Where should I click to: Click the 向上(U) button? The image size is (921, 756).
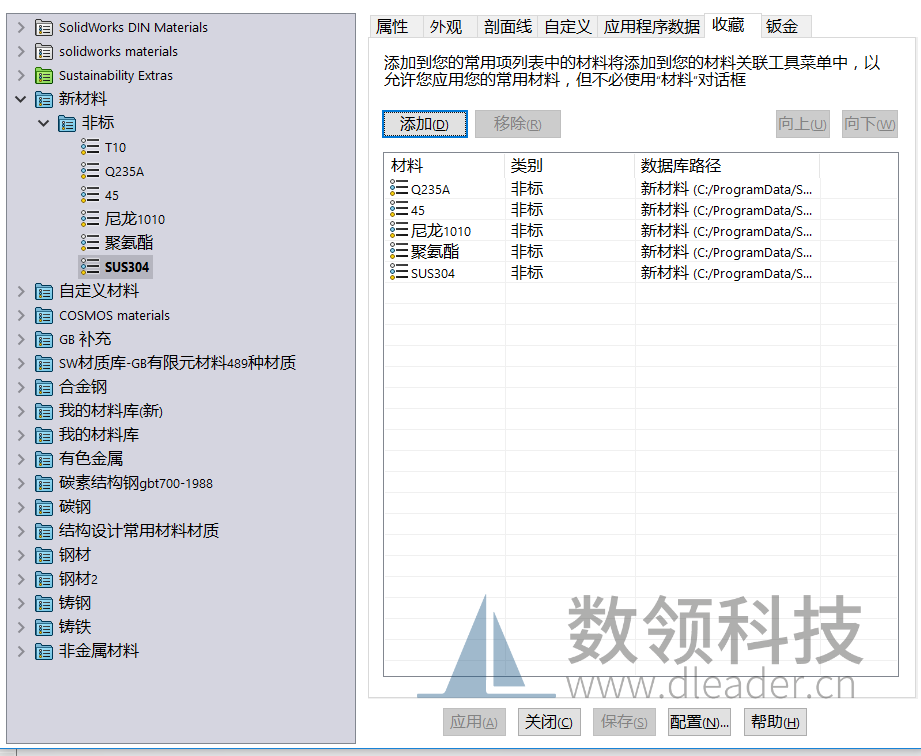[x=802, y=124]
